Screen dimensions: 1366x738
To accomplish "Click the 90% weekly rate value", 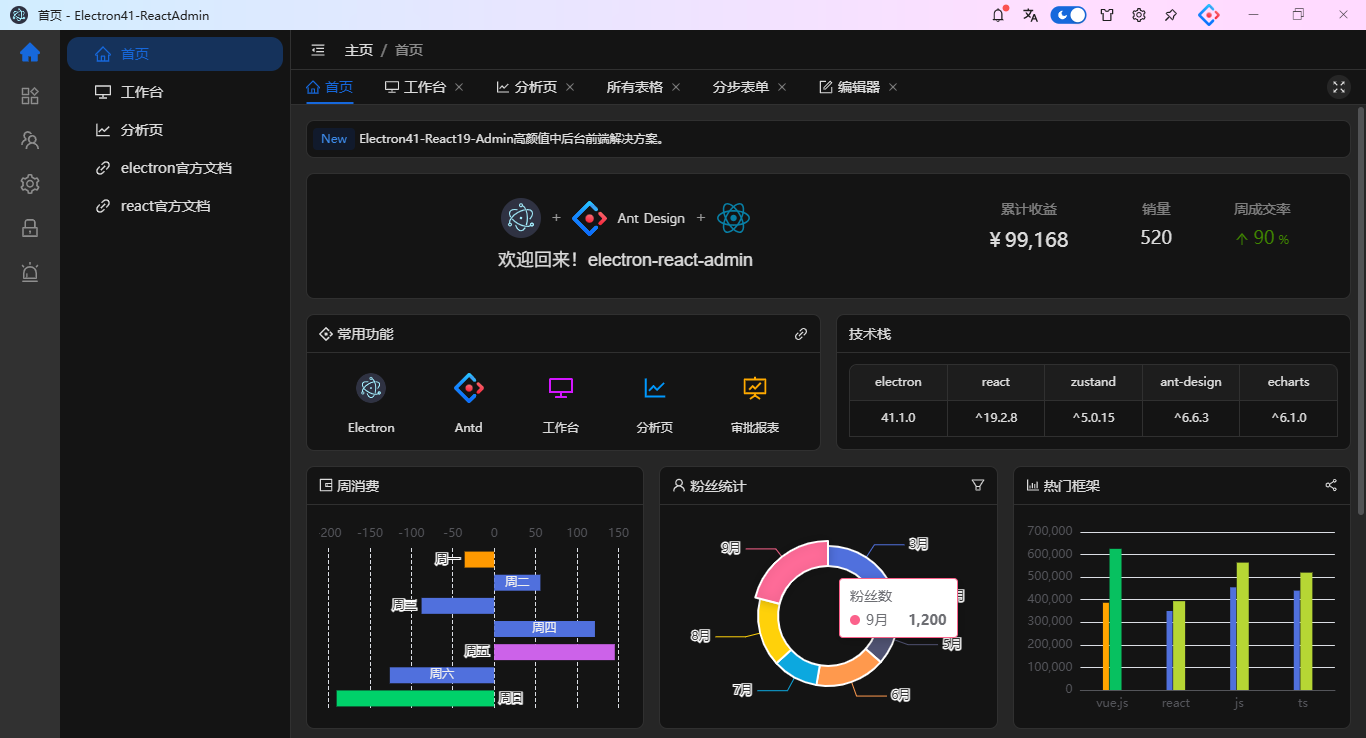I will click(1262, 238).
